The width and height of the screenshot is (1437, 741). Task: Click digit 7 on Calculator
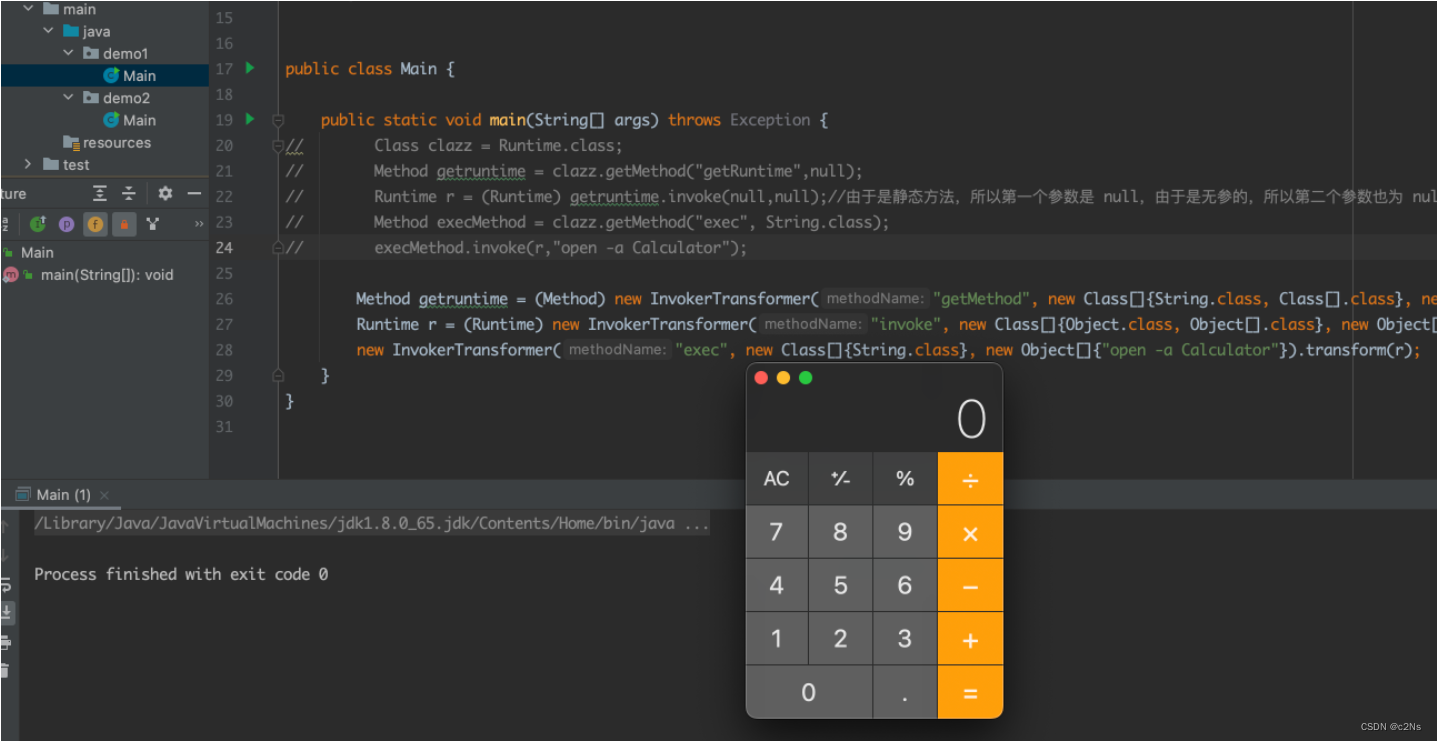tap(776, 532)
